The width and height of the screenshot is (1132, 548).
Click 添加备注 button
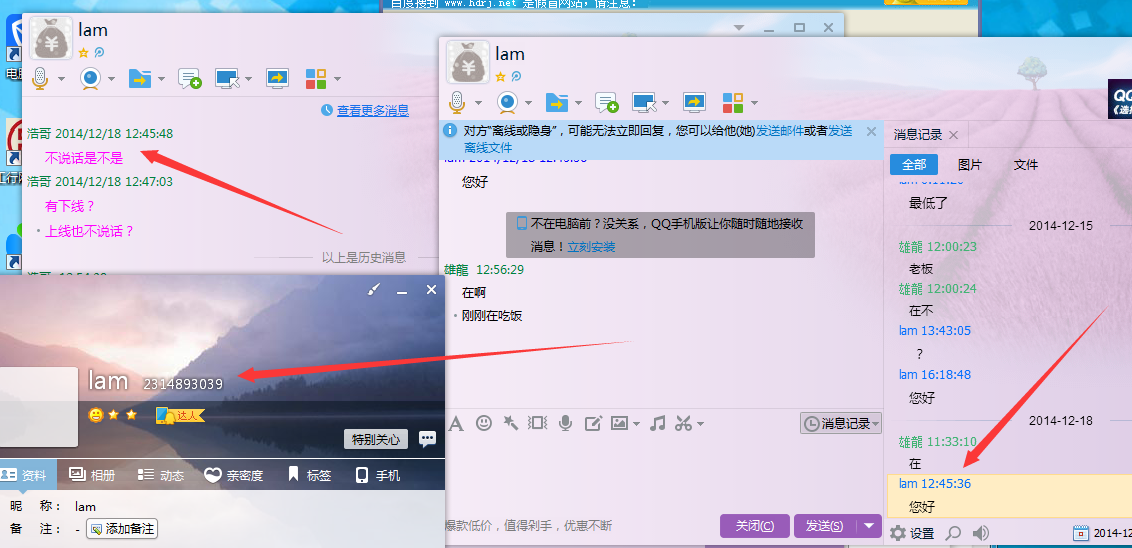[x=122, y=529]
